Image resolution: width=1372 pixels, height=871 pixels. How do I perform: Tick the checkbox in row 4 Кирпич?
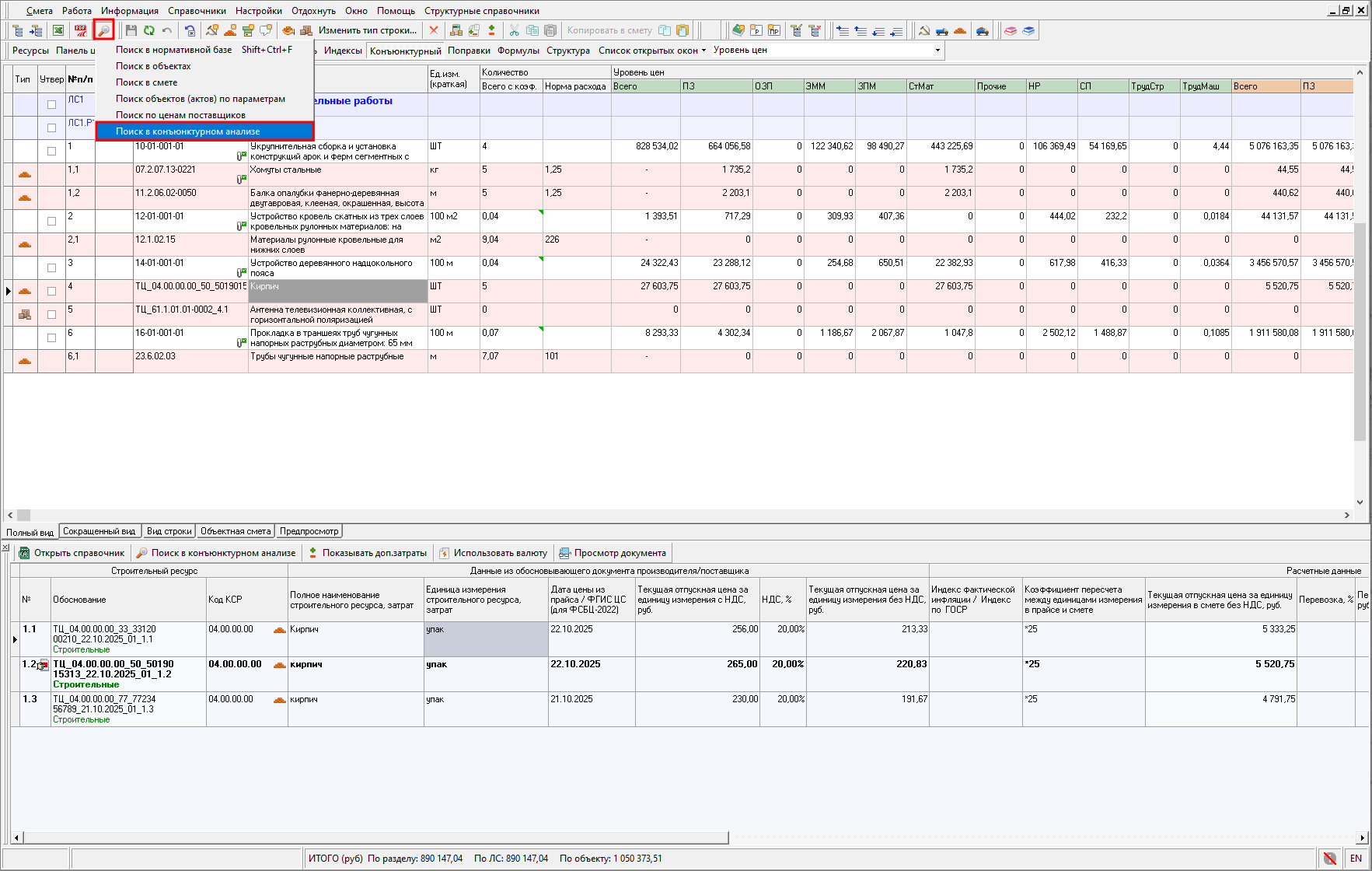52,291
